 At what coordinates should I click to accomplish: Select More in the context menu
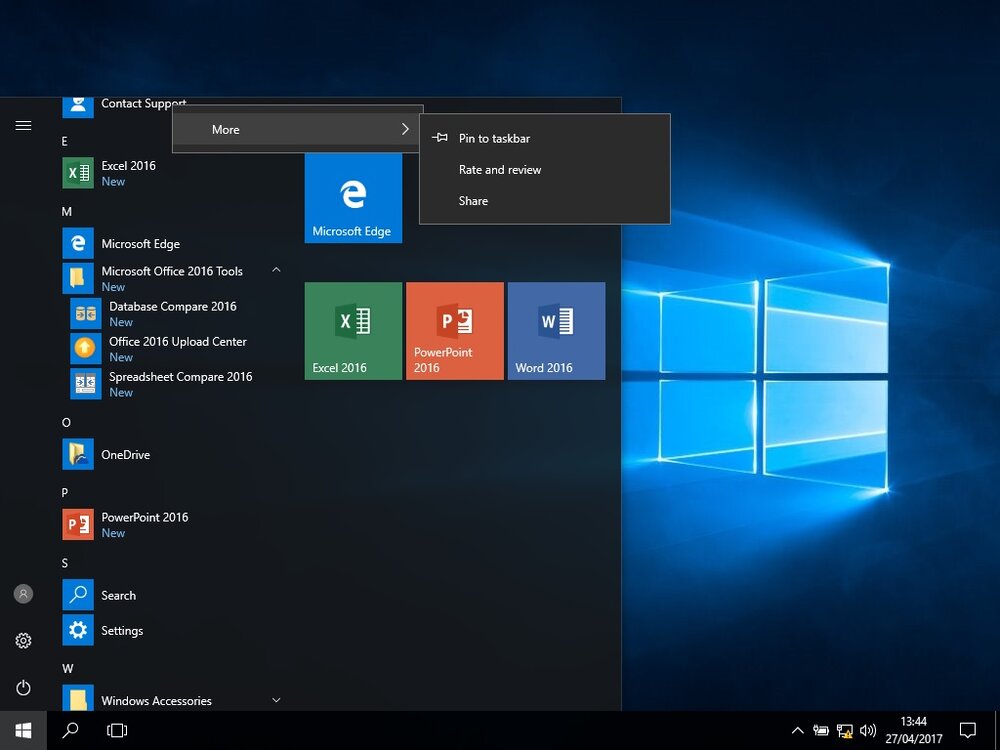297,129
